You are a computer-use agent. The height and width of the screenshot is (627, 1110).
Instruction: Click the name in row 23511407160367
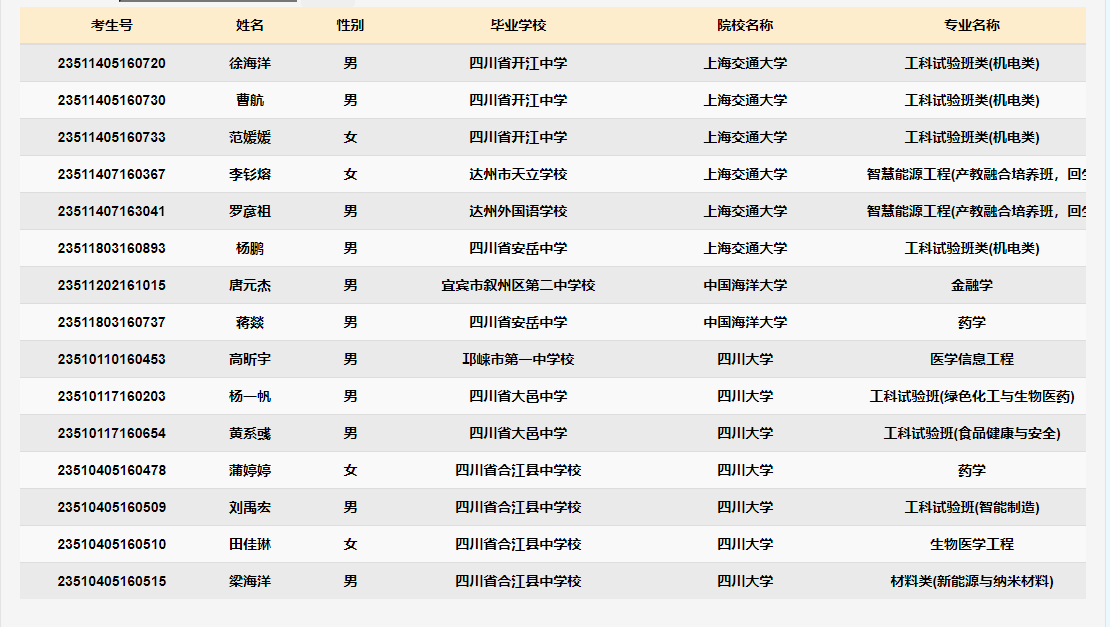pos(250,174)
